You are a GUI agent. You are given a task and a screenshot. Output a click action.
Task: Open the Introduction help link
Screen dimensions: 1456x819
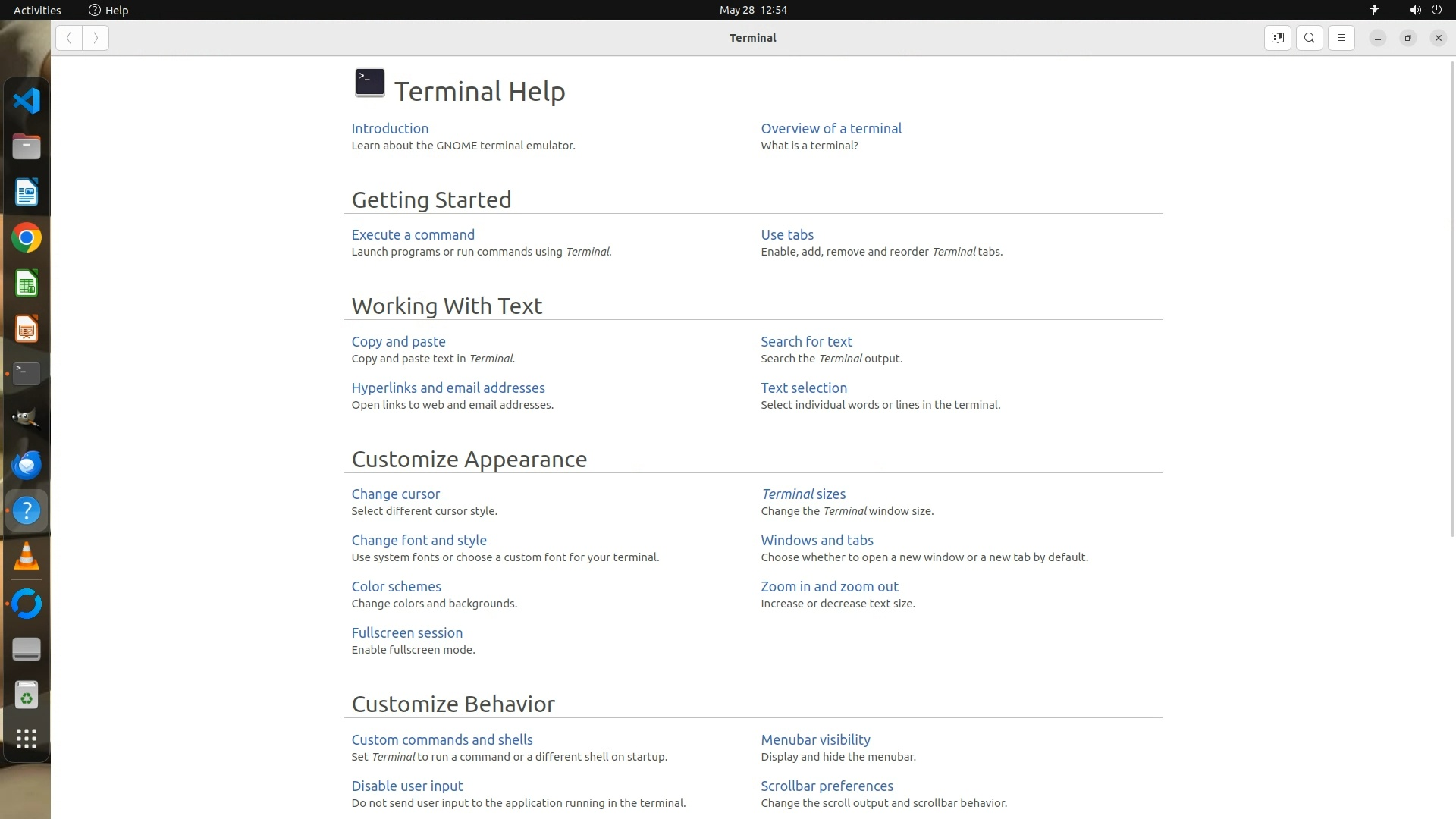[x=390, y=129]
